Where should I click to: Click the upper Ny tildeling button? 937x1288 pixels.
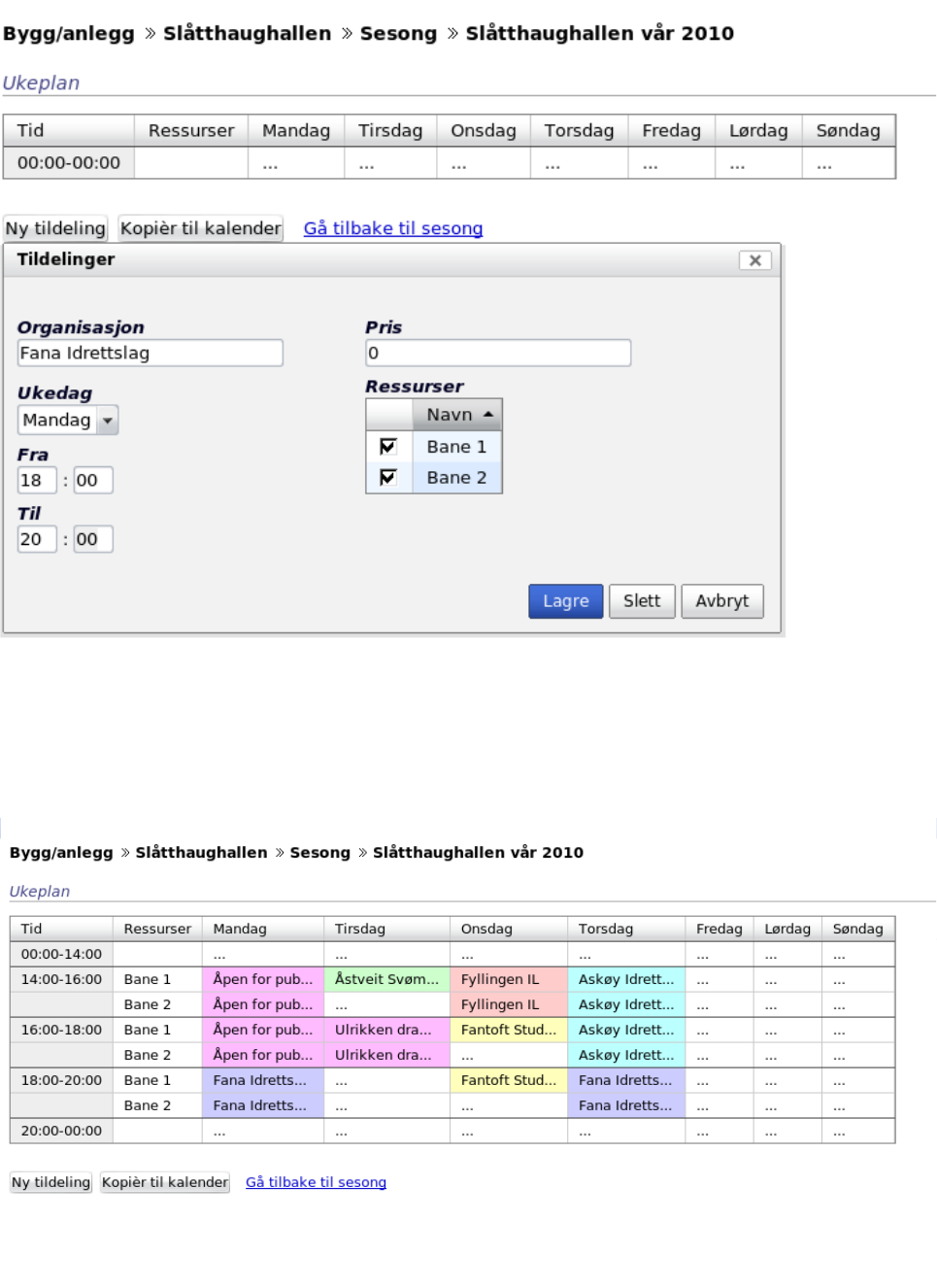55,228
